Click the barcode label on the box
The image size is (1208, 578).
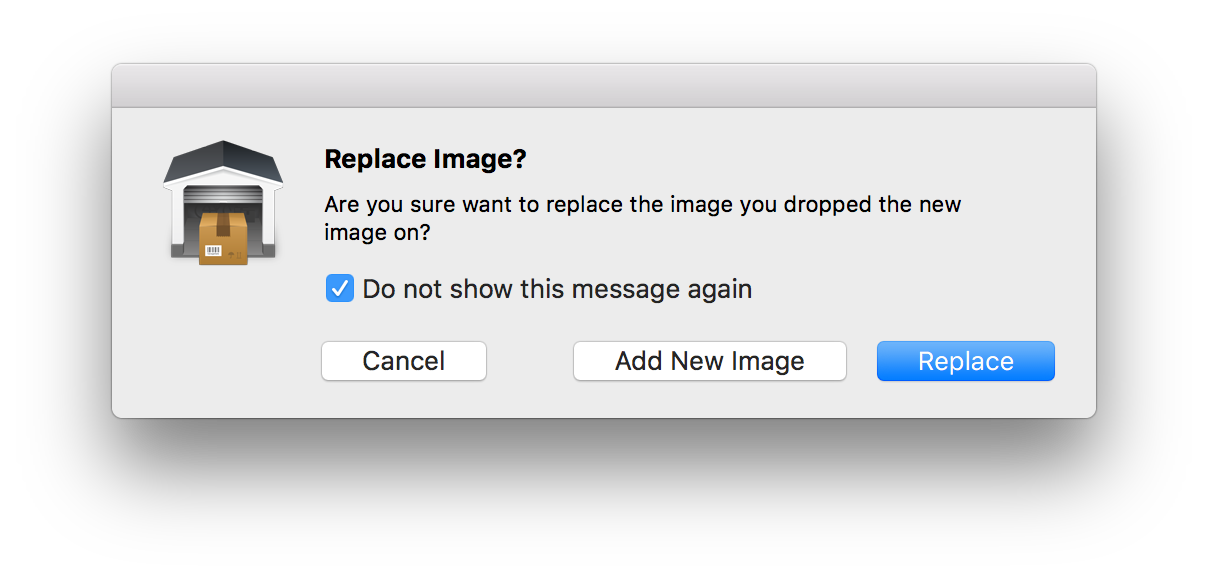(x=213, y=248)
